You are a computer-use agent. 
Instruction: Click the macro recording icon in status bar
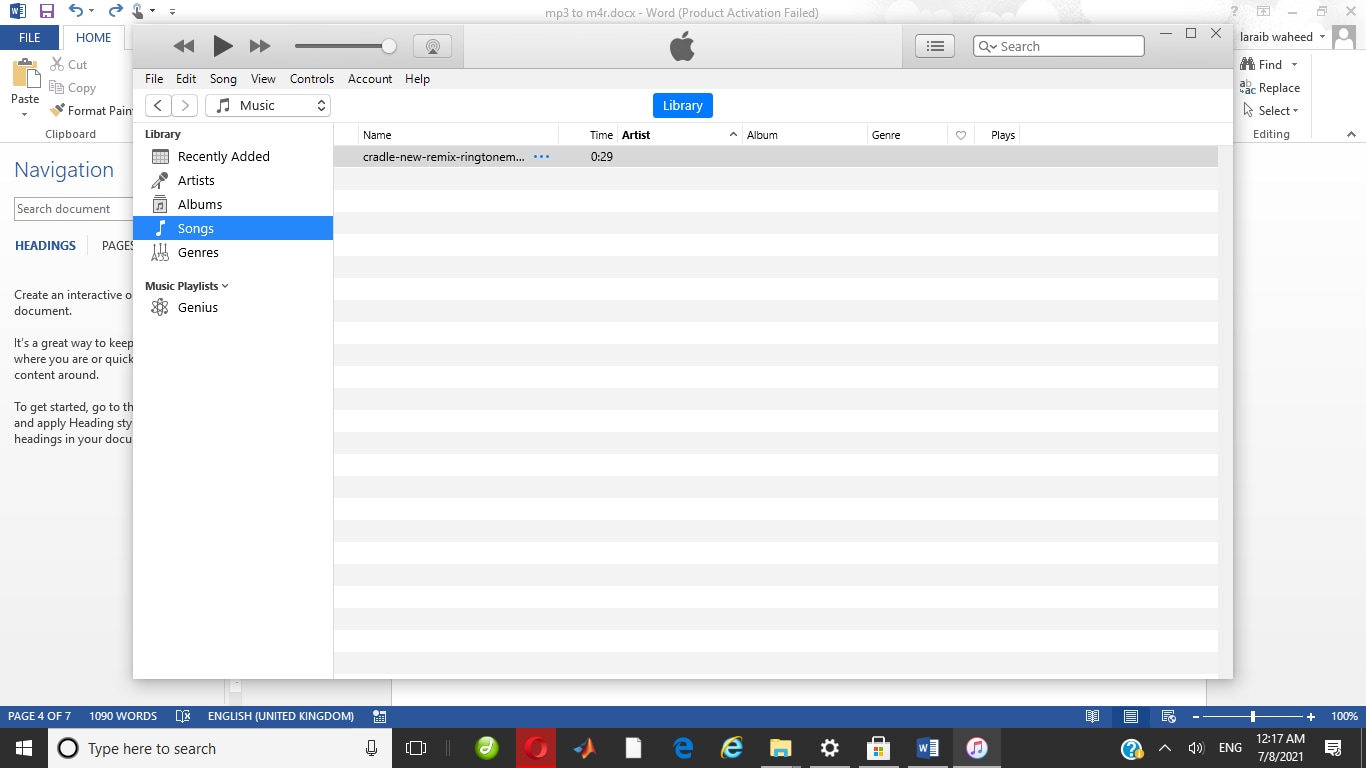coord(379,716)
